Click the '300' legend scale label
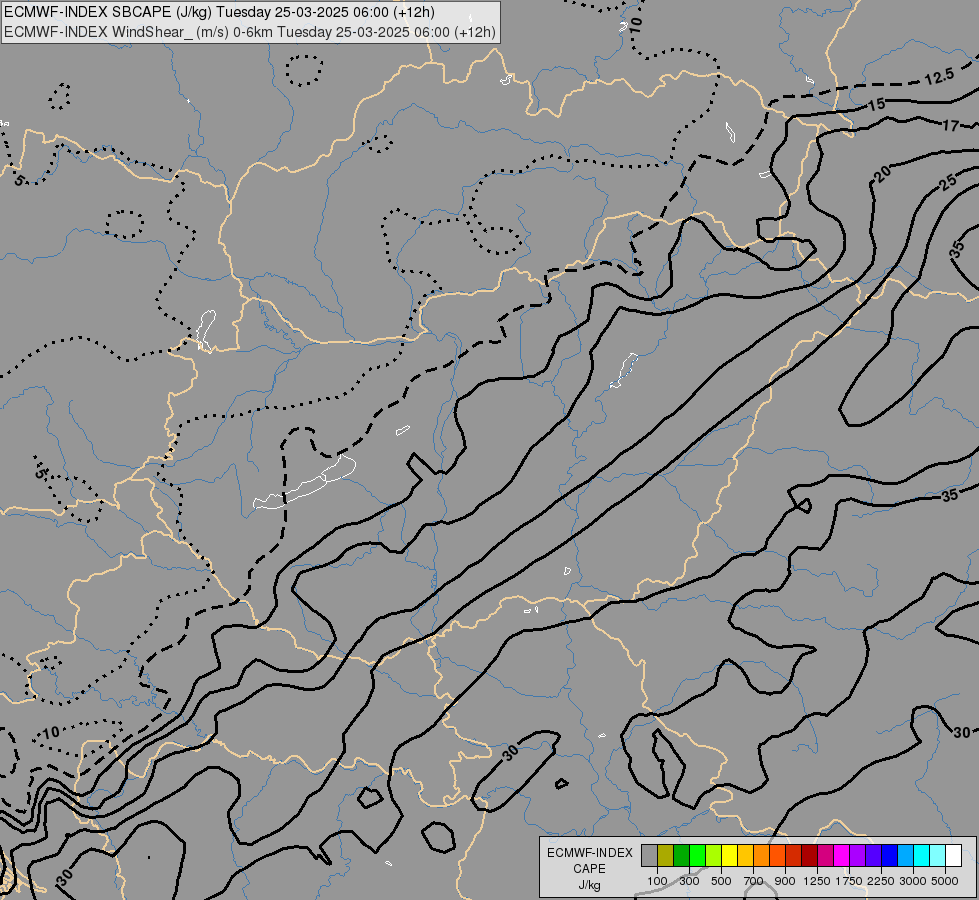 689,881
